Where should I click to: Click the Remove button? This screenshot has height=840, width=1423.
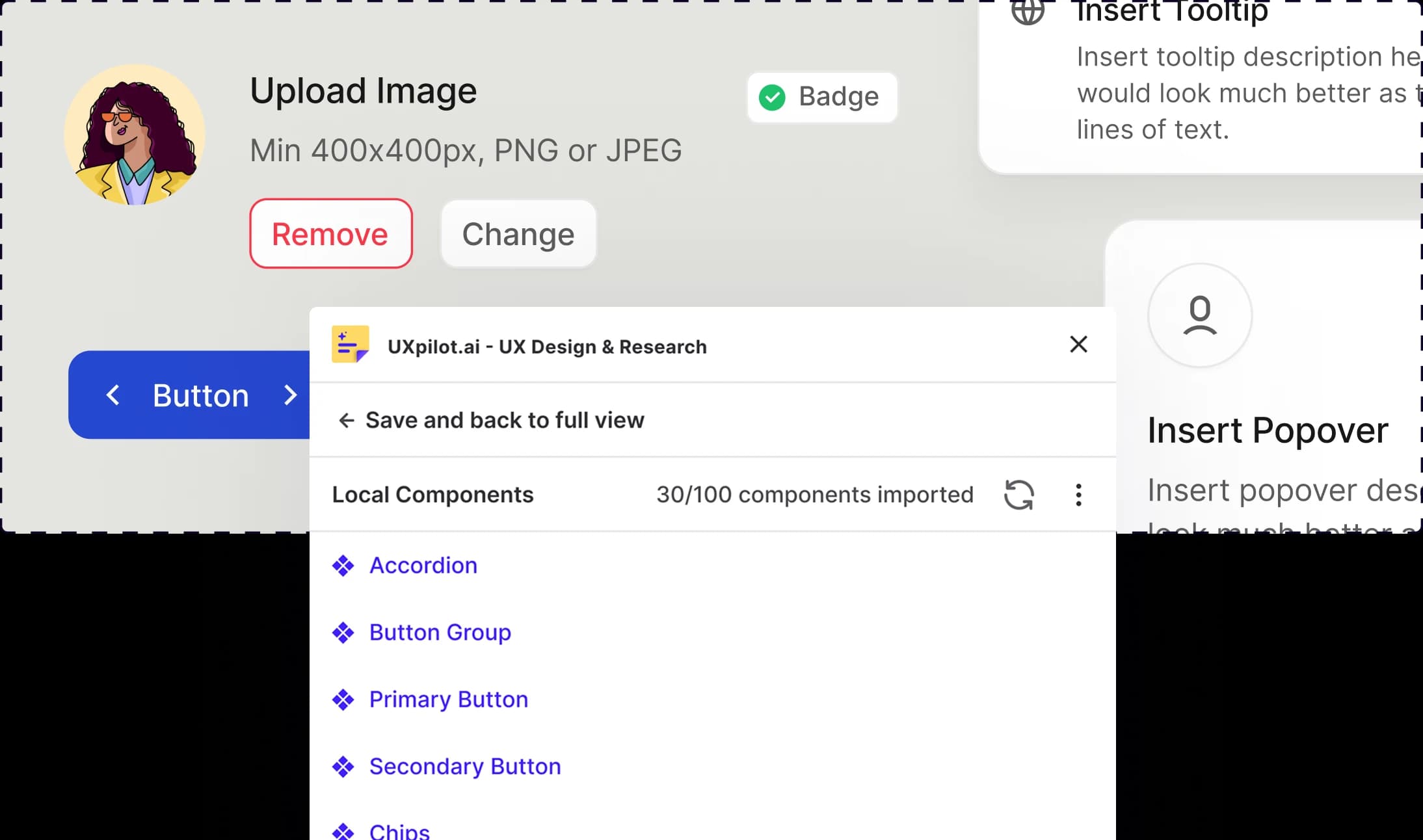pos(330,233)
